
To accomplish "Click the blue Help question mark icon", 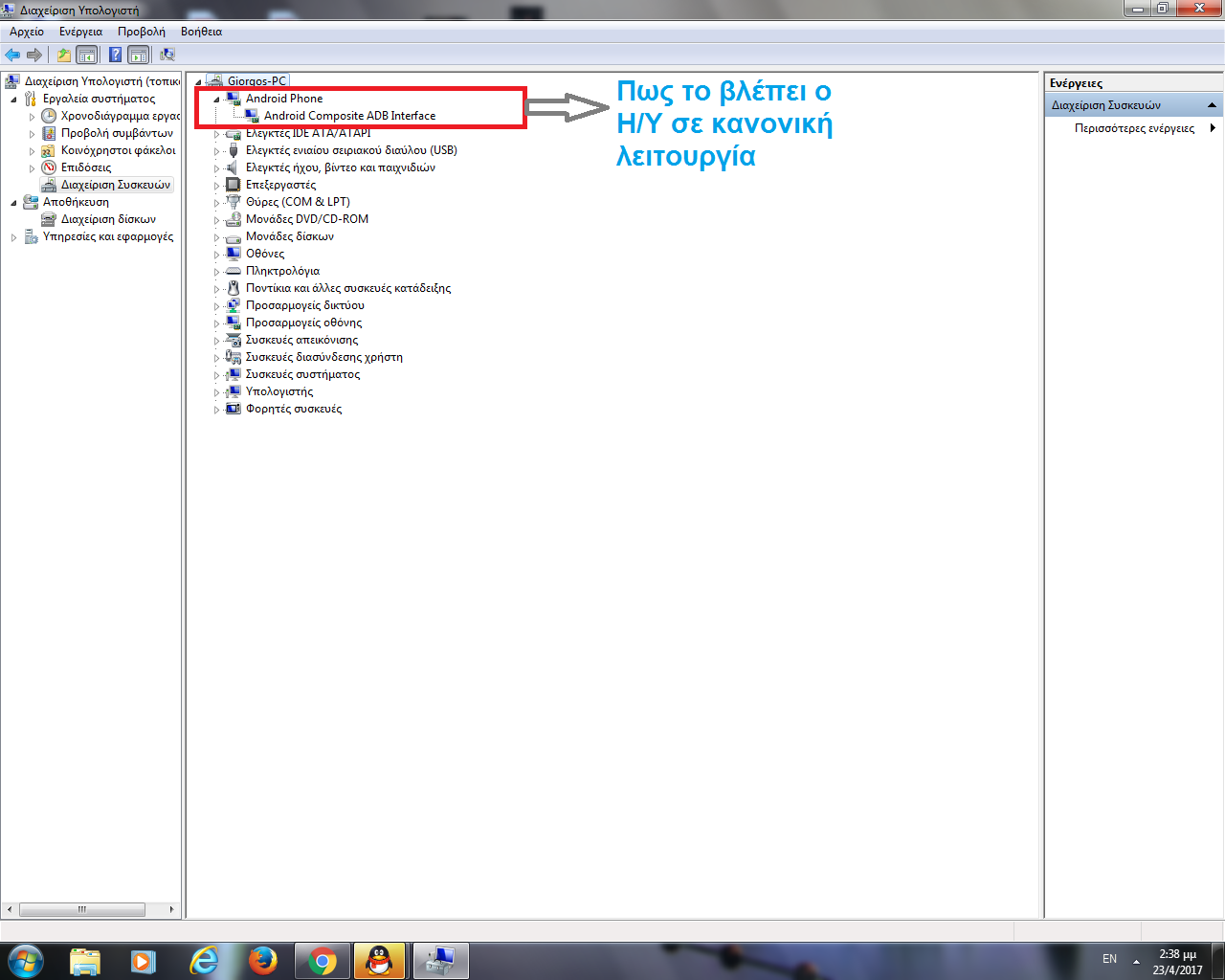I will pos(115,56).
